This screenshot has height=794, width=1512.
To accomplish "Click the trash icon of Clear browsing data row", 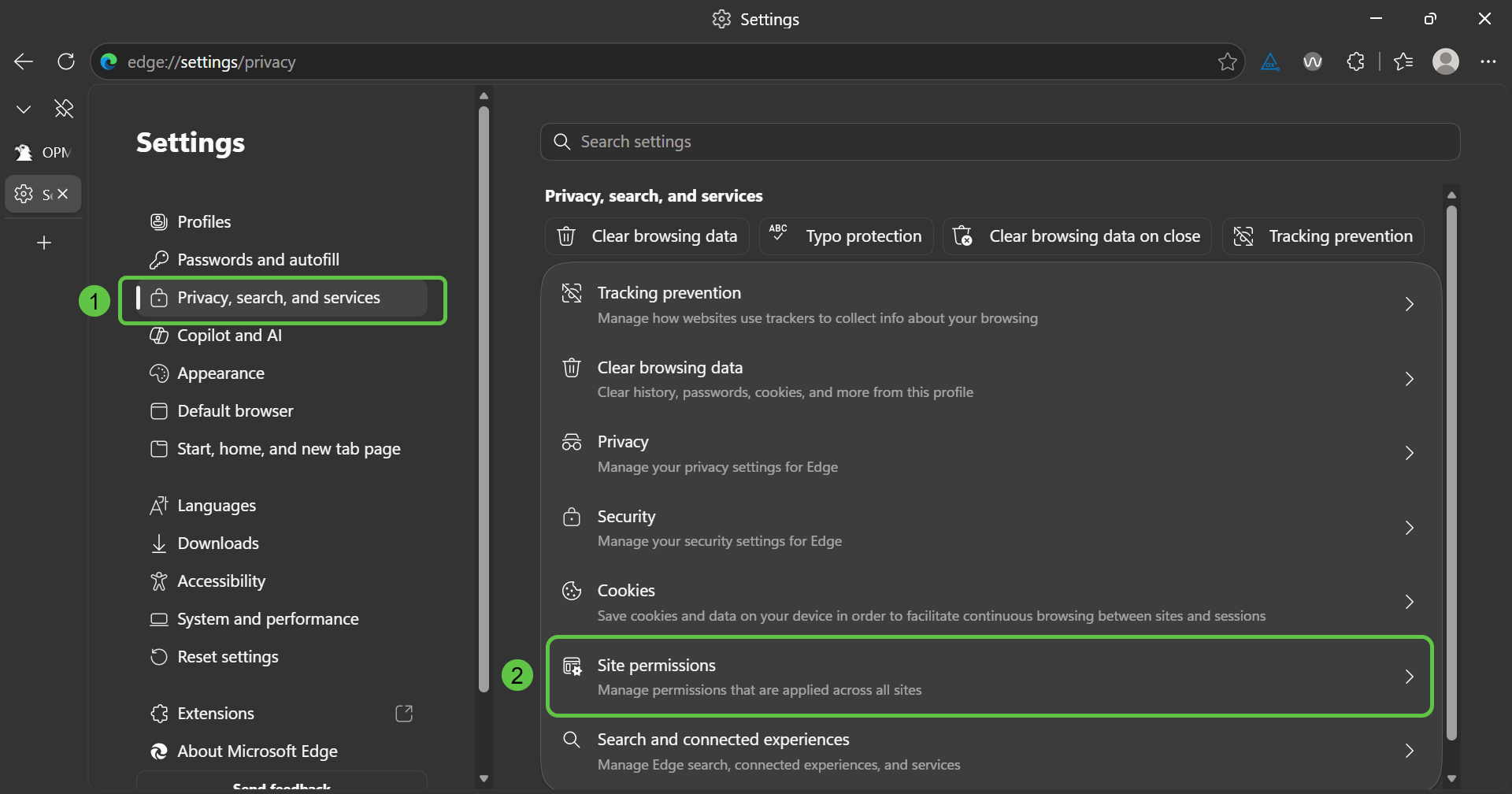I will (572, 368).
